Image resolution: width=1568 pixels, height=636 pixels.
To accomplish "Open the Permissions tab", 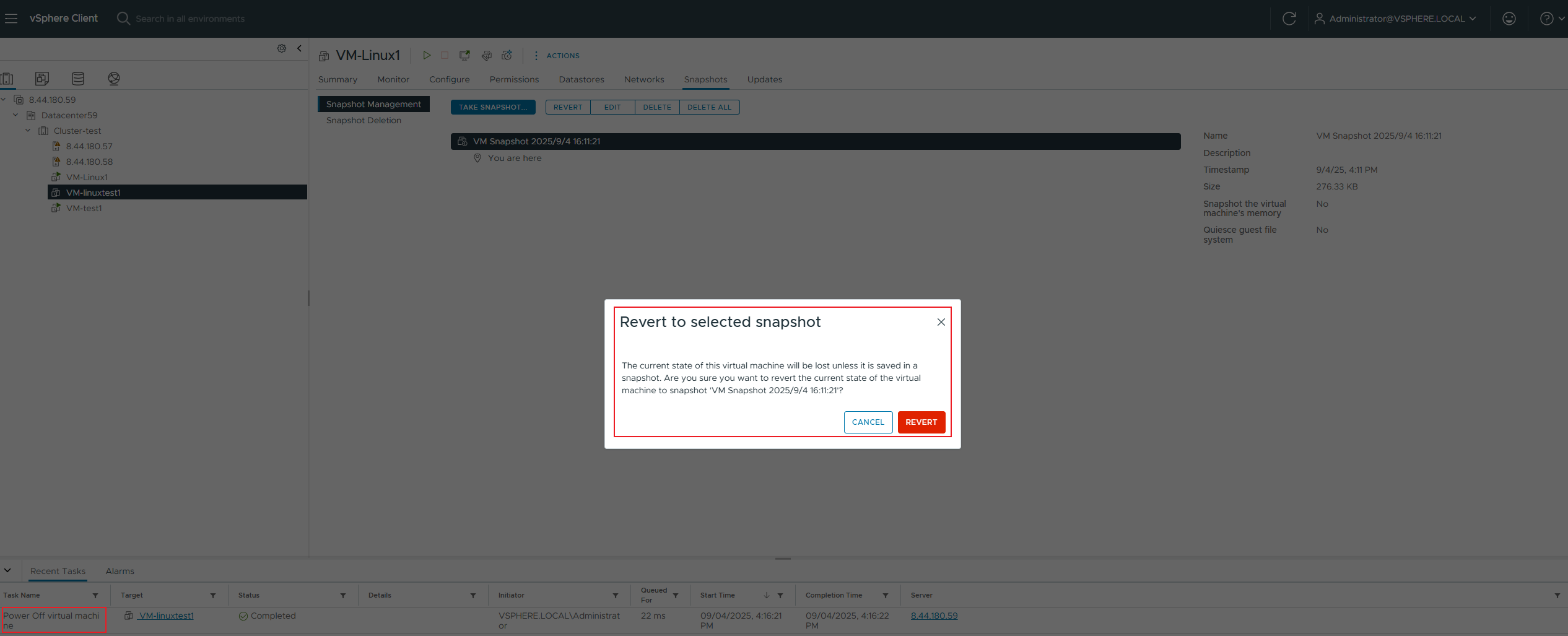I will coord(514,79).
